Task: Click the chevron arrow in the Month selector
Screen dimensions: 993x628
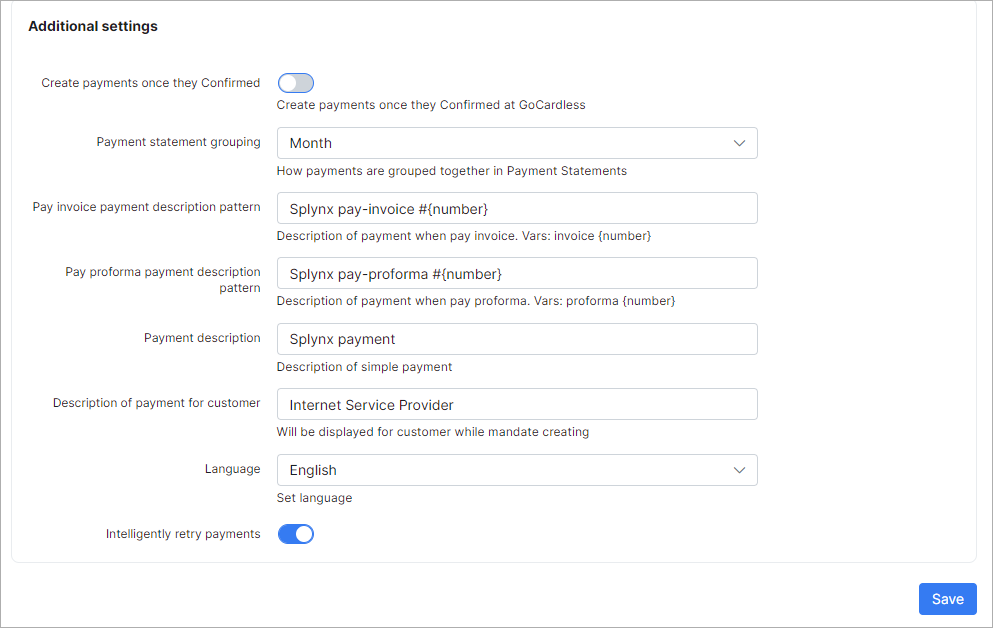Action: (x=739, y=143)
